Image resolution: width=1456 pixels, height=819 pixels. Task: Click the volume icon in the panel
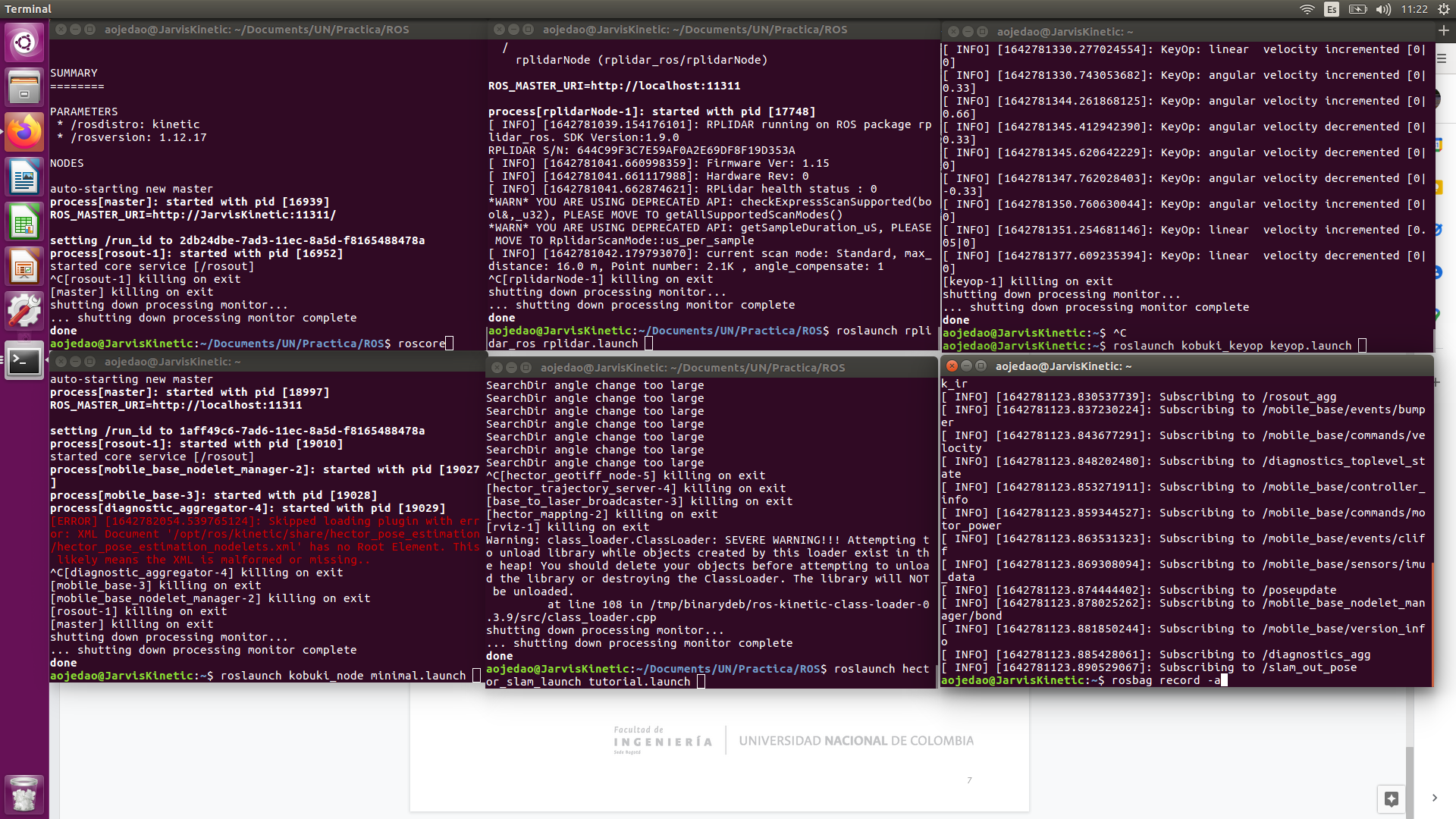click(1383, 9)
